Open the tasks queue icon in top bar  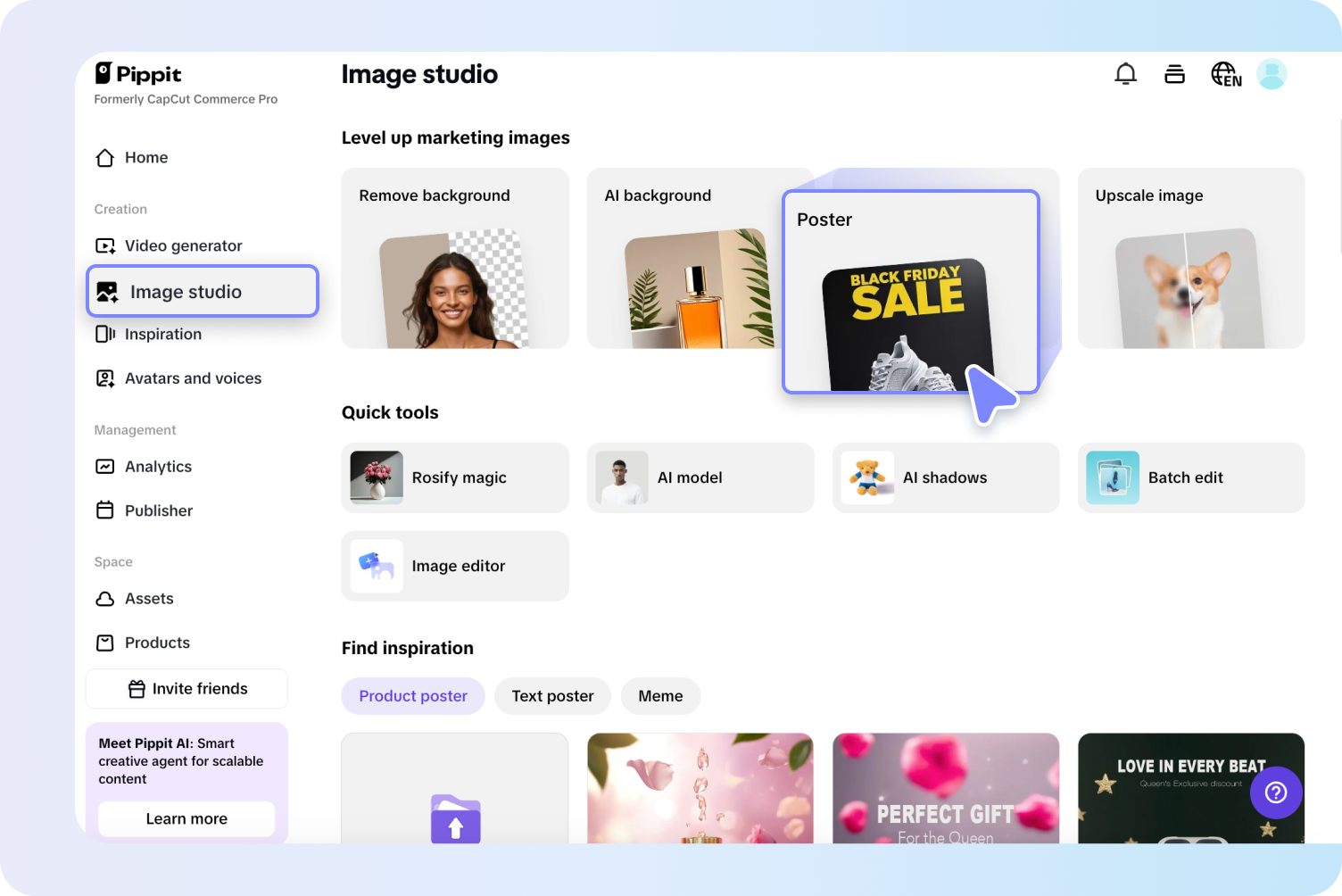pyautogui.click(x=1174, y=74)
